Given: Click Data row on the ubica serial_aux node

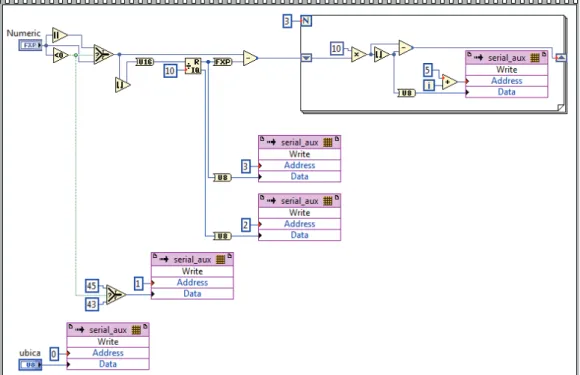Looking at the screenshot, I should click(108, 364).
